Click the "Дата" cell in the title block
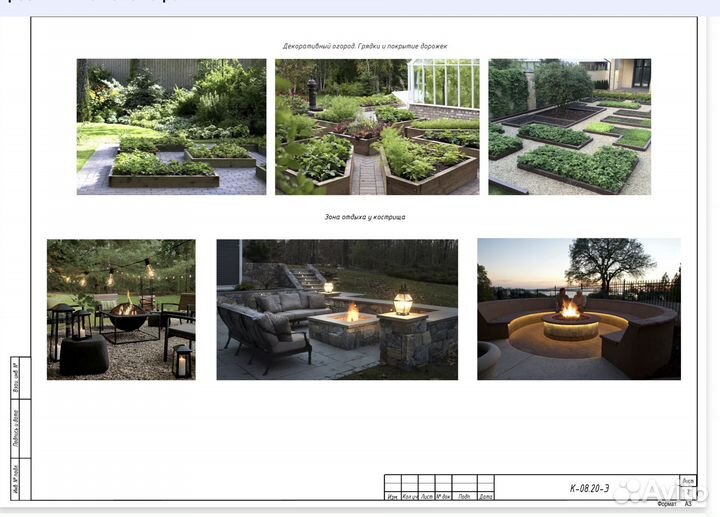 (x=485, y=496)
